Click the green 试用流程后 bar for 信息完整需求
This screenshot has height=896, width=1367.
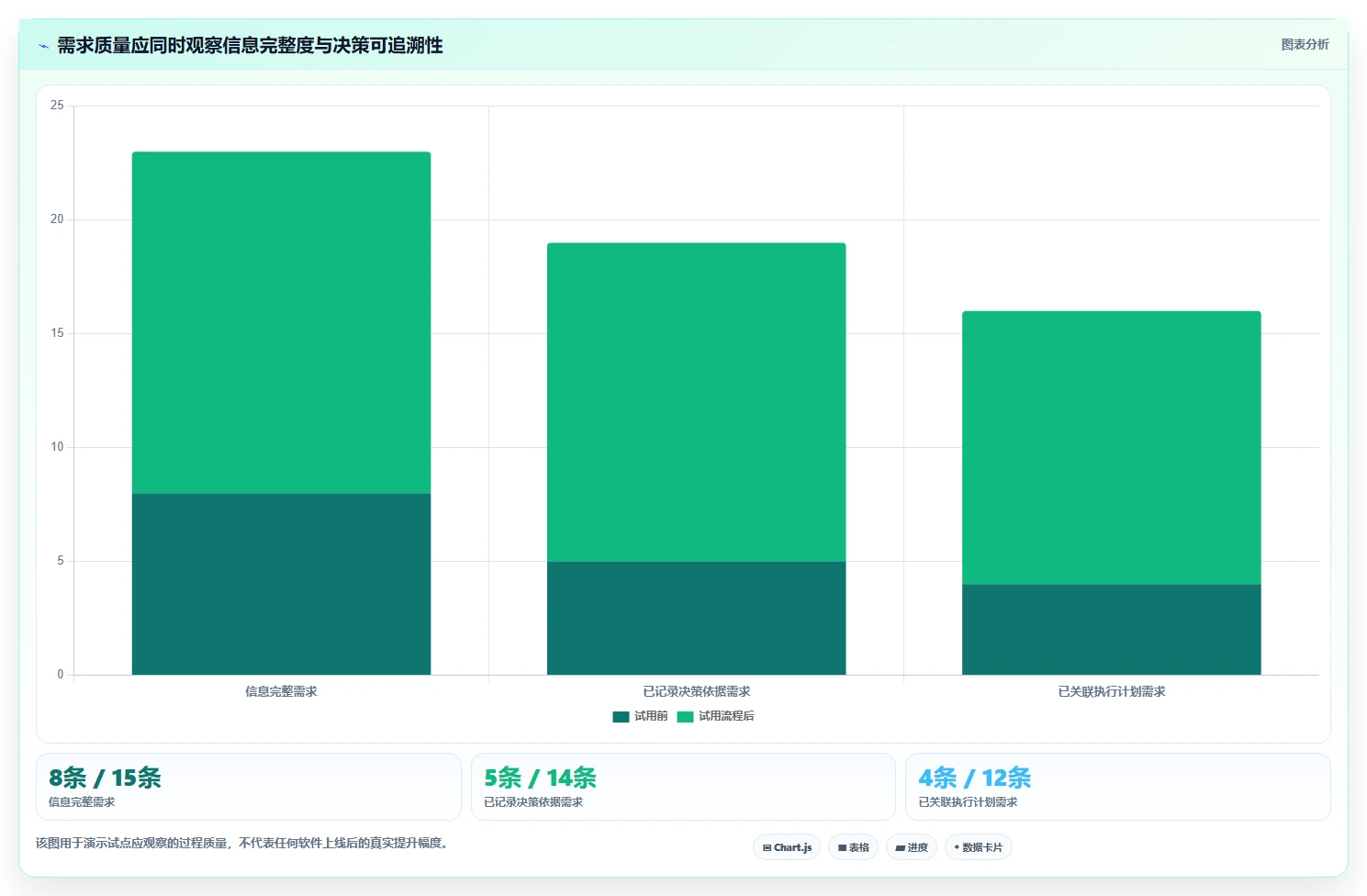click(x=281, y=323)
